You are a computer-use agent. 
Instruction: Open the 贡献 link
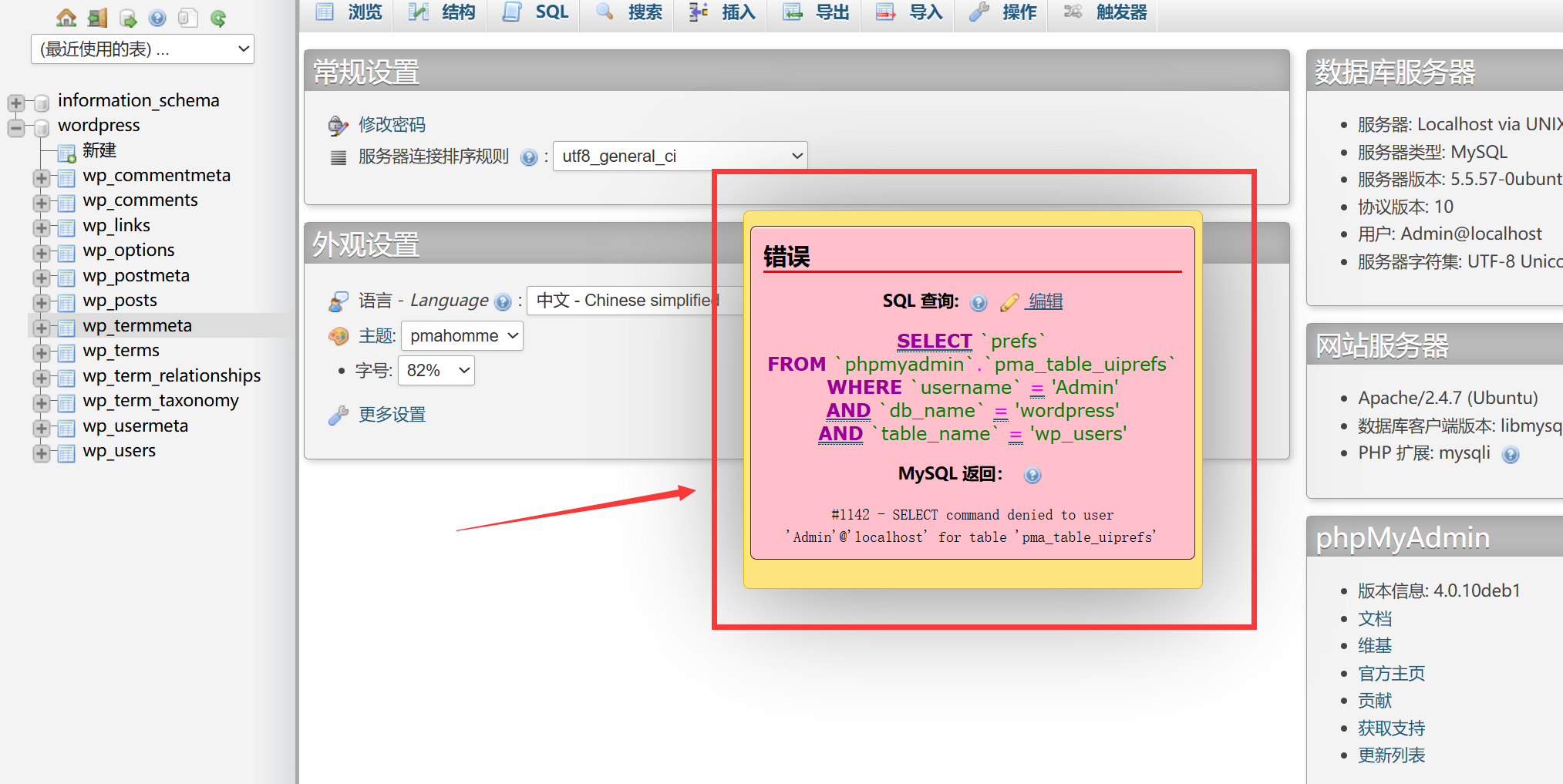coord(1375,701)
